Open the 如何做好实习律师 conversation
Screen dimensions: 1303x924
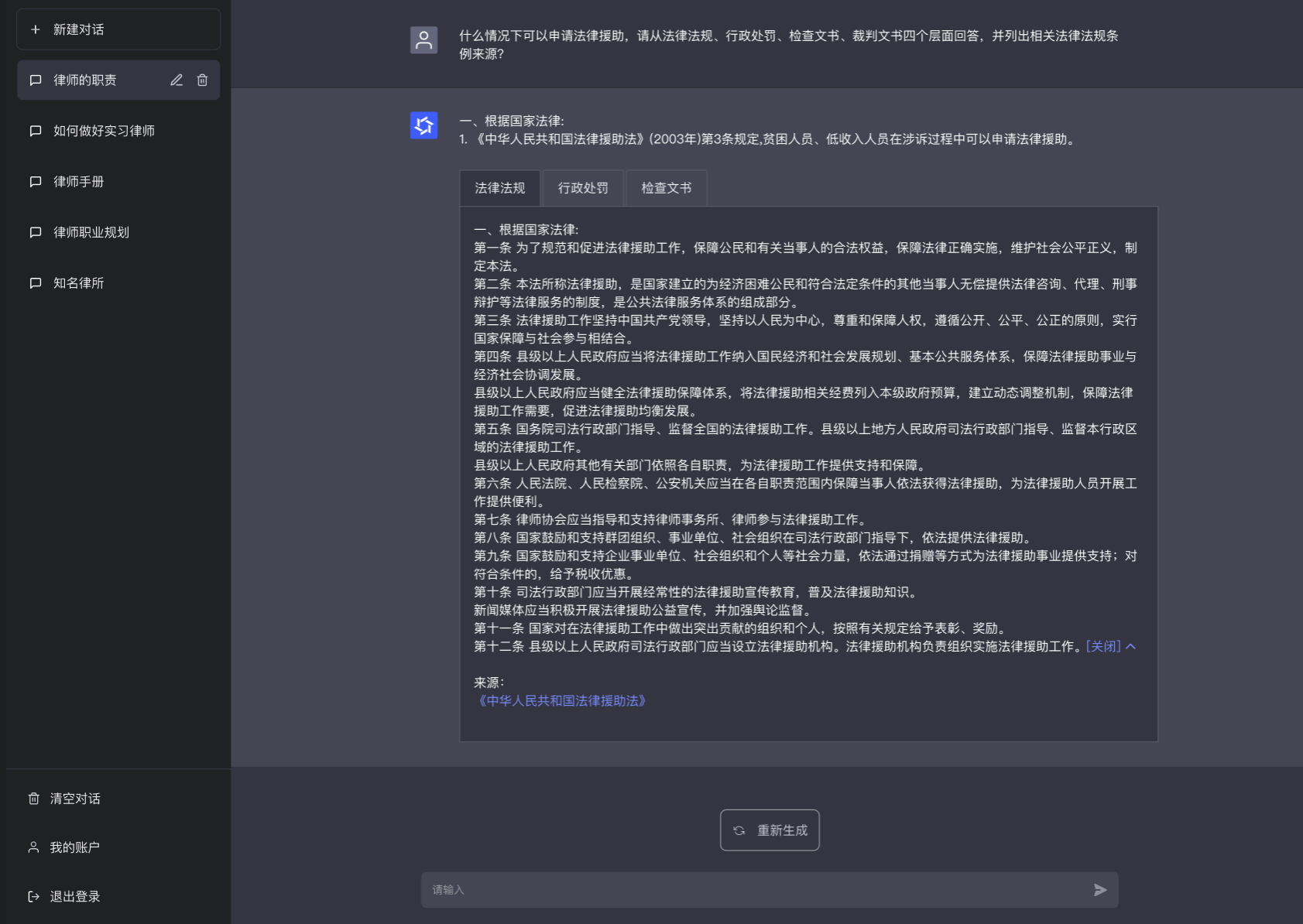[118, 131]
